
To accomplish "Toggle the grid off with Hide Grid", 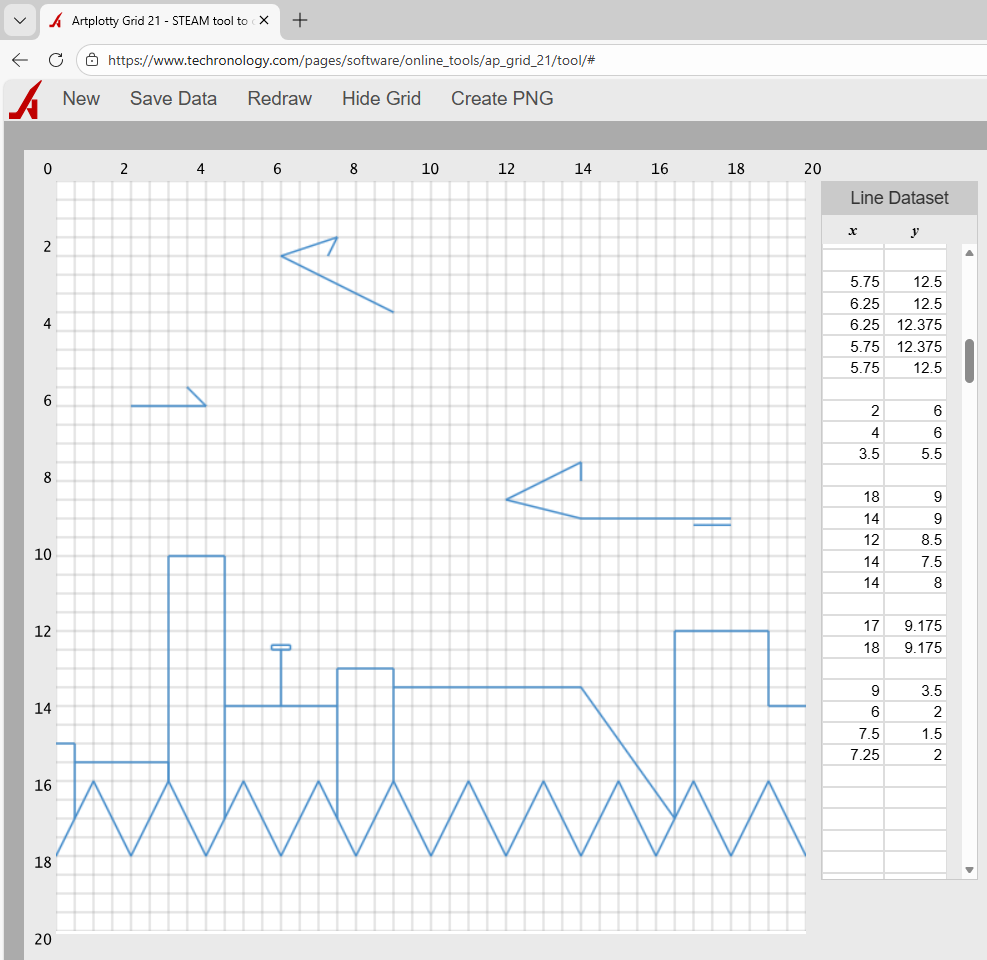I will pyautogui.click(x=381, y=98).
